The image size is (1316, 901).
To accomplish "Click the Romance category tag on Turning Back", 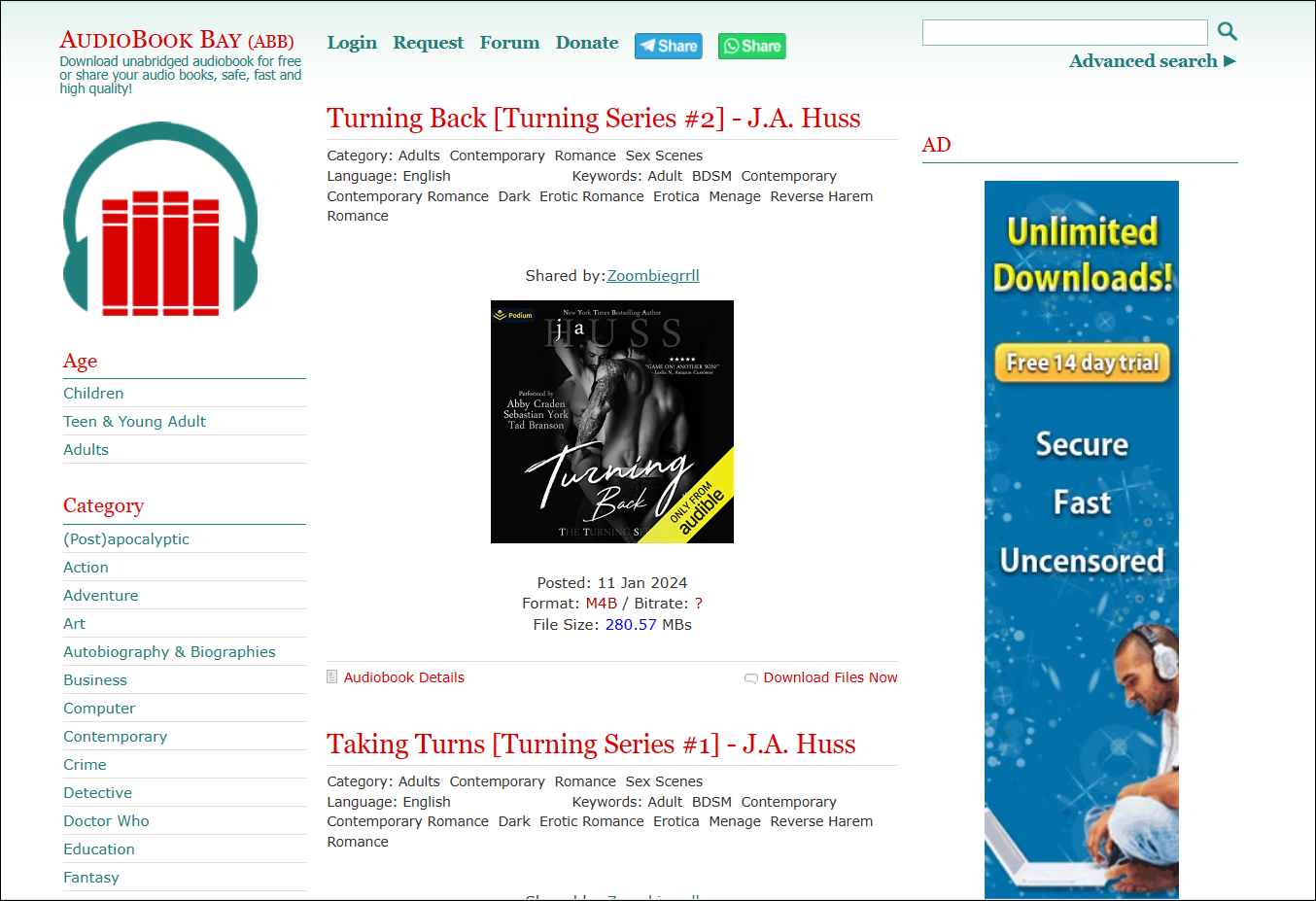I will (x=585, y=156).
